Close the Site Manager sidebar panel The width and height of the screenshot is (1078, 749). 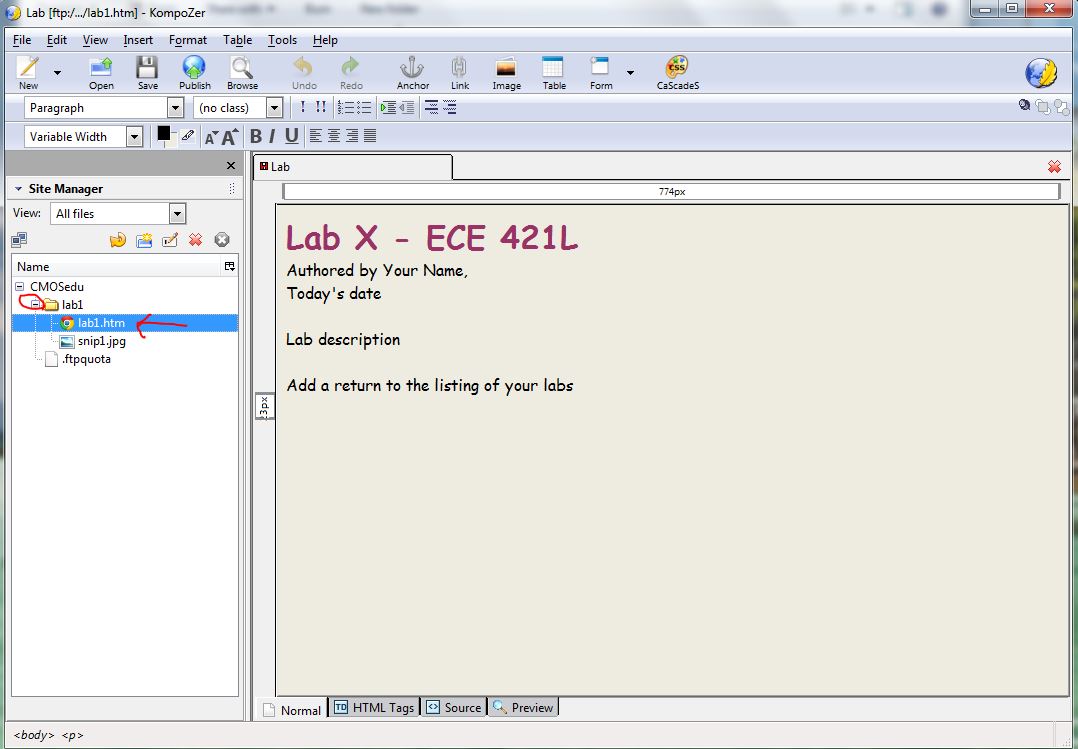tap(231, 166)
